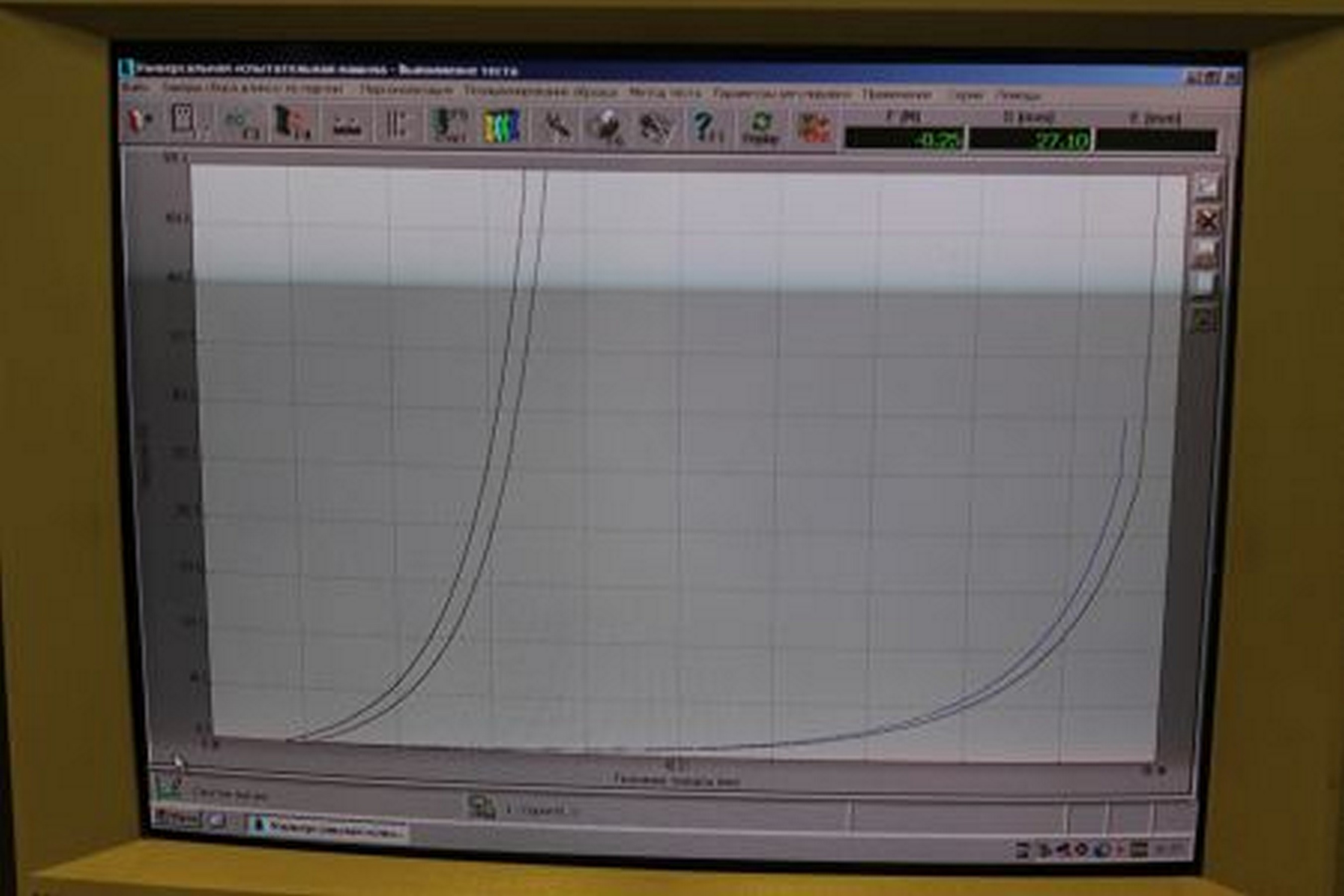Viewport: 1344px width, 896px height.
Task: Click the blue question mark help icon
Action: point(704,126)
